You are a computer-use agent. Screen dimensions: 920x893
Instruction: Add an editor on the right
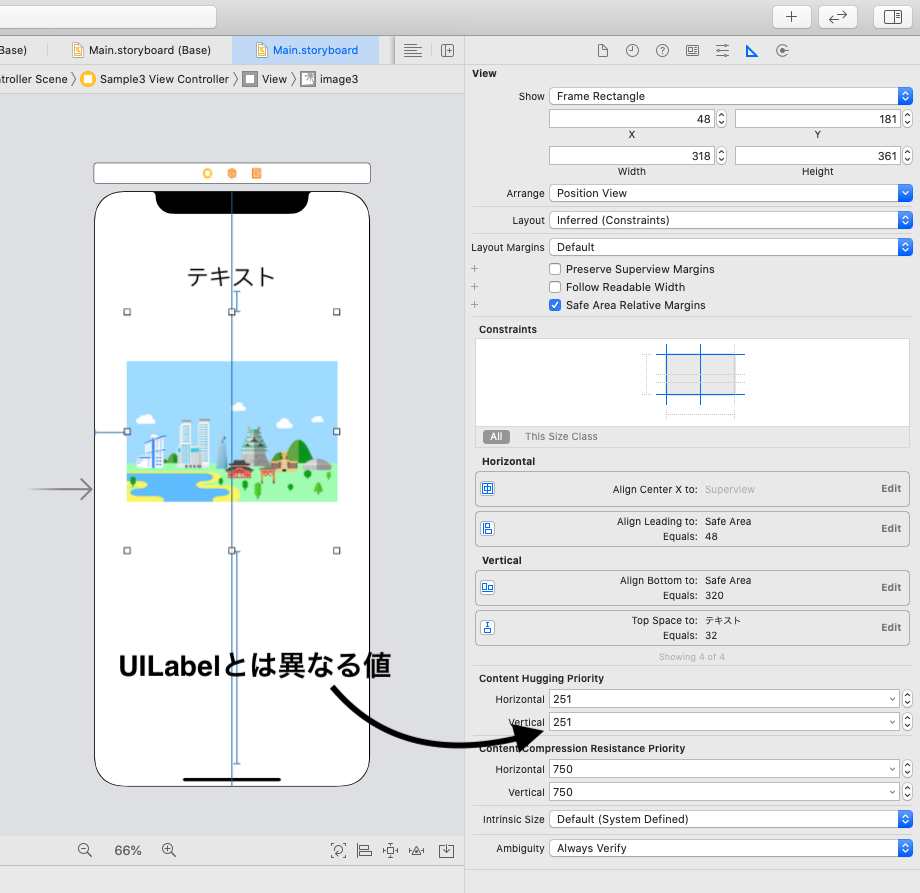(x=448, y=51)
